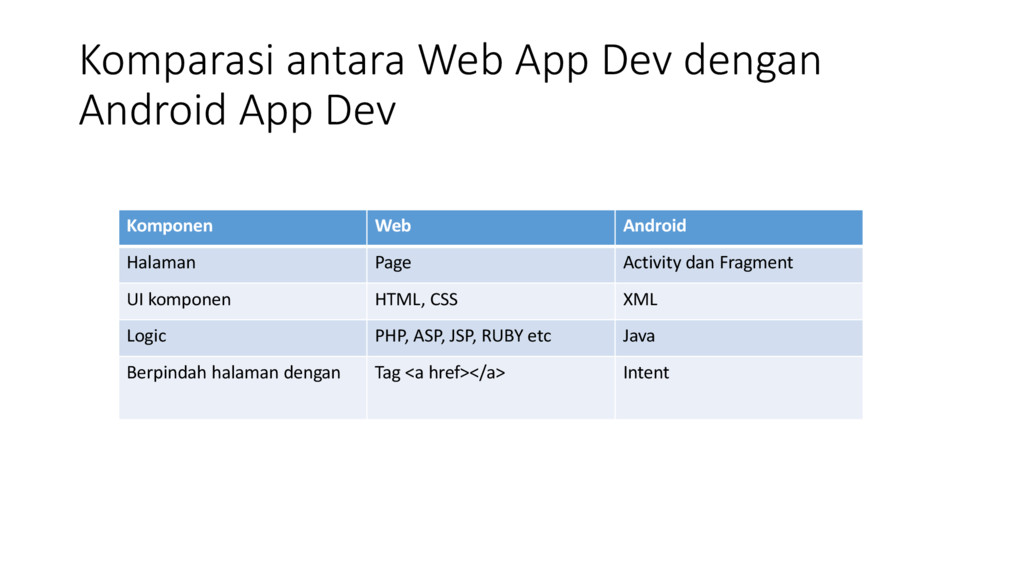Click the 'Intent' table cell
The image size is (1024, 576).
tap(739, 387)
